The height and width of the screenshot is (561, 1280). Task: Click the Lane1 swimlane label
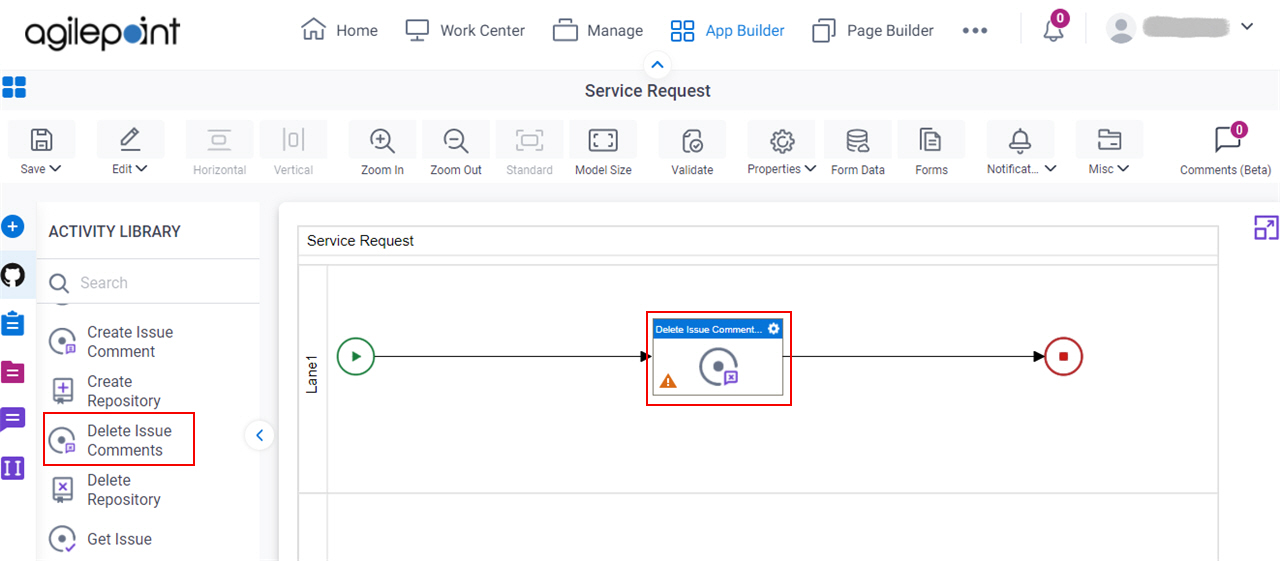(x=312, y=373)
